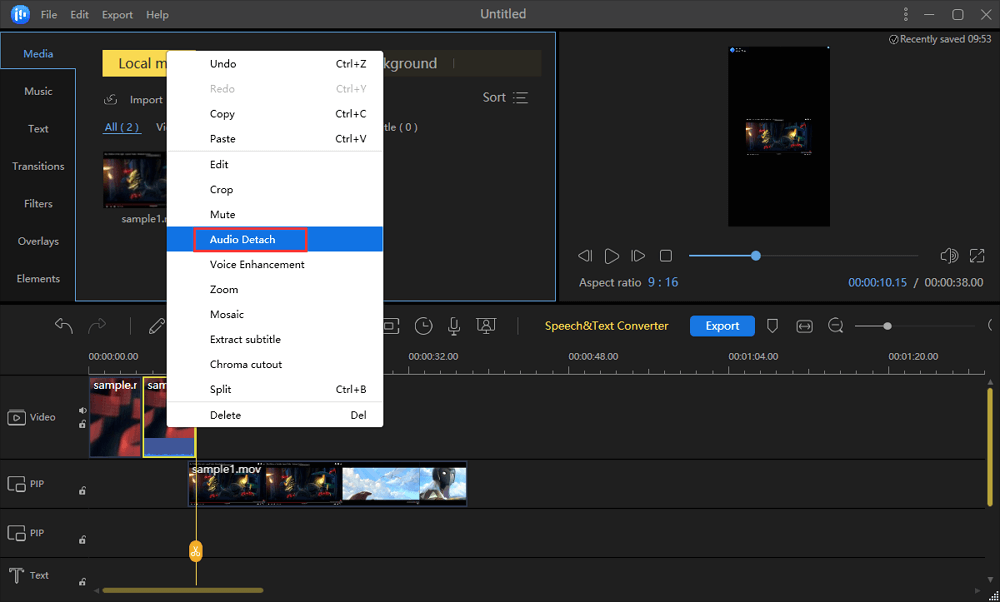Click the redo arrow in timeline toolbar
The height and width of the screenshot is (602, 1000).
[97, 326]
